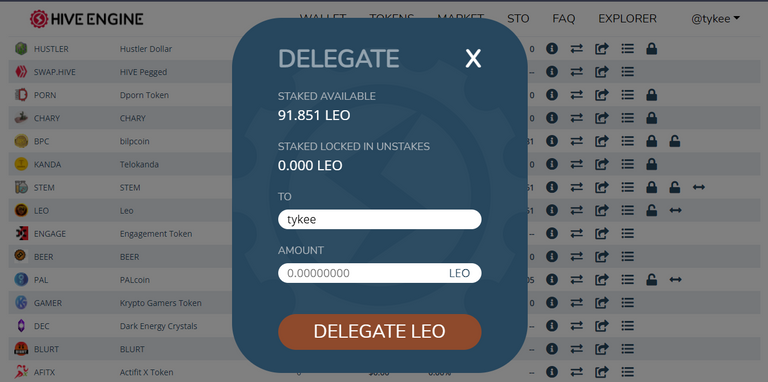
Task: Open the FAQ menu item
Action: [564, 19]
